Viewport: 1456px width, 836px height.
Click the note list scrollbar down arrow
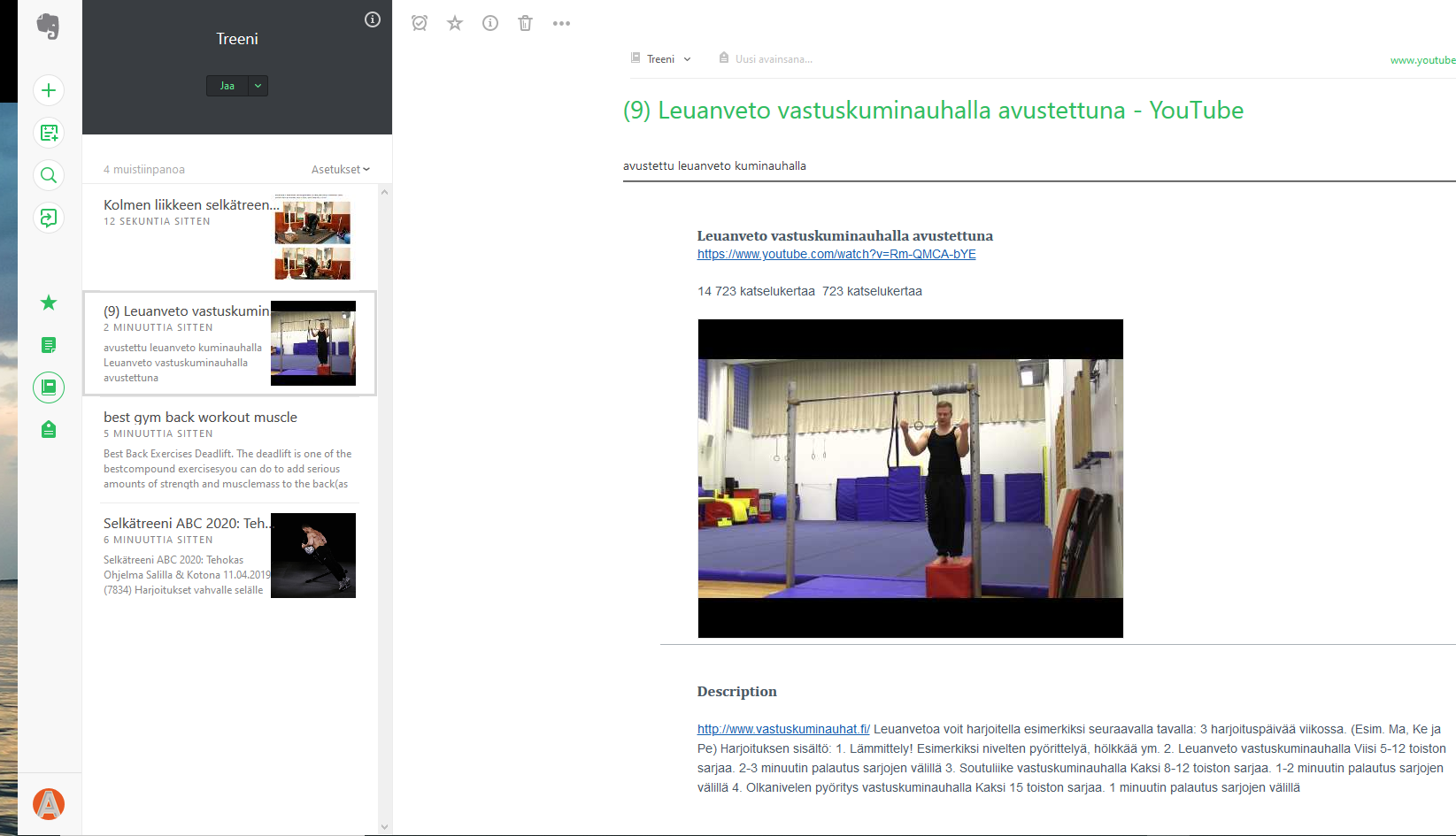pos(384,827)
